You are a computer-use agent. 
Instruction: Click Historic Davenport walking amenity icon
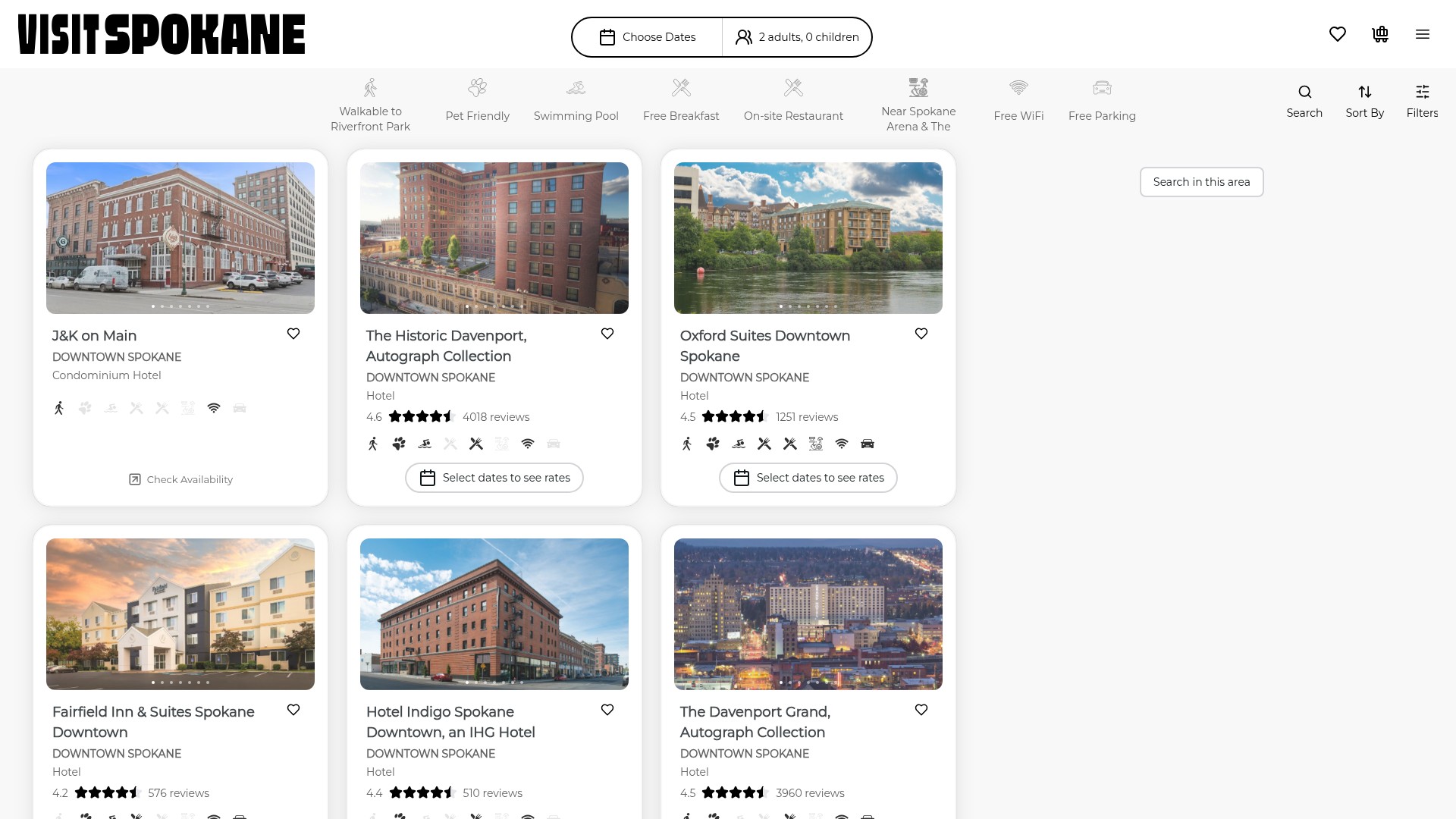point(373,444)
